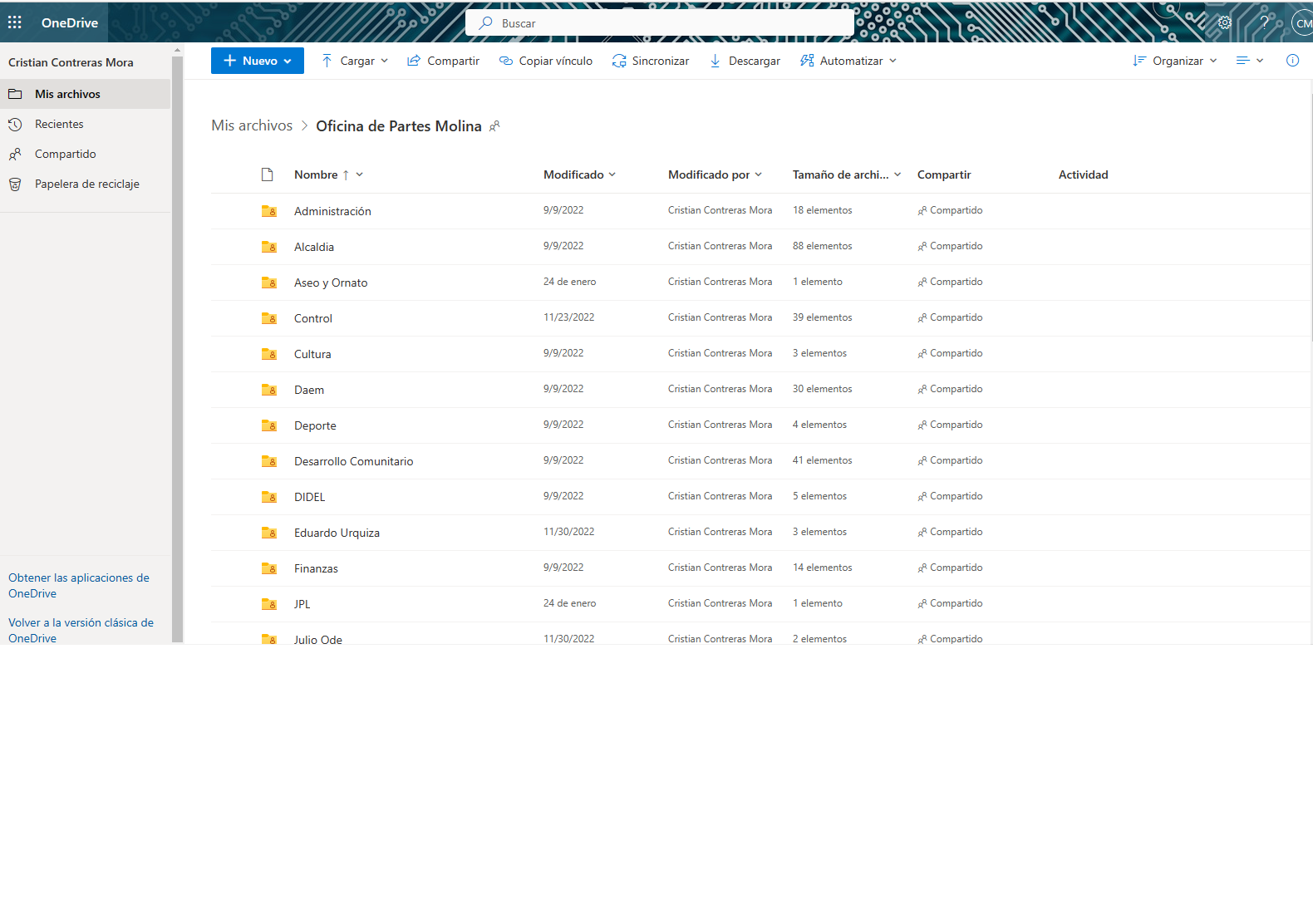
Task: Expand the Organizar sort dropdown
Action: [1175, 61]
